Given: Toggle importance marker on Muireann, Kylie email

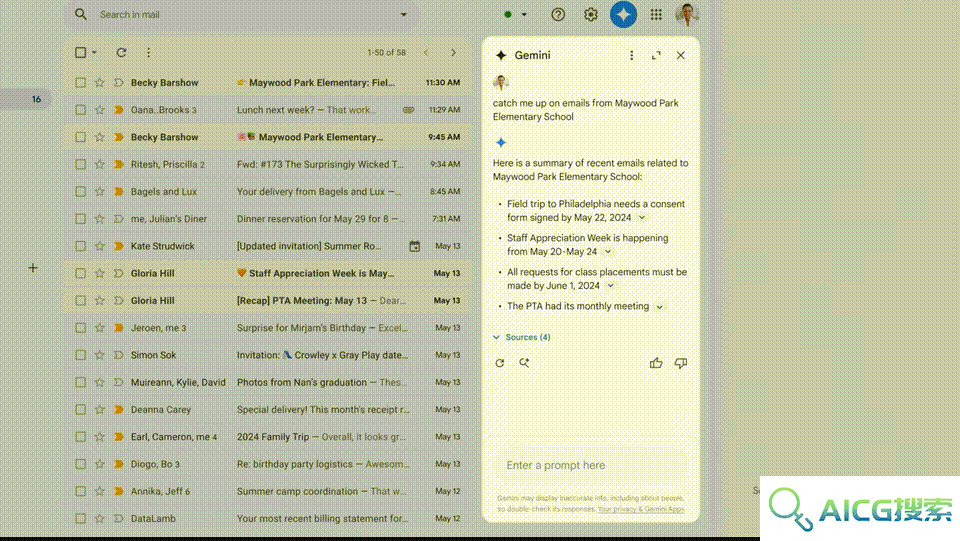Looking at the screenshot, I should point(119,382).
